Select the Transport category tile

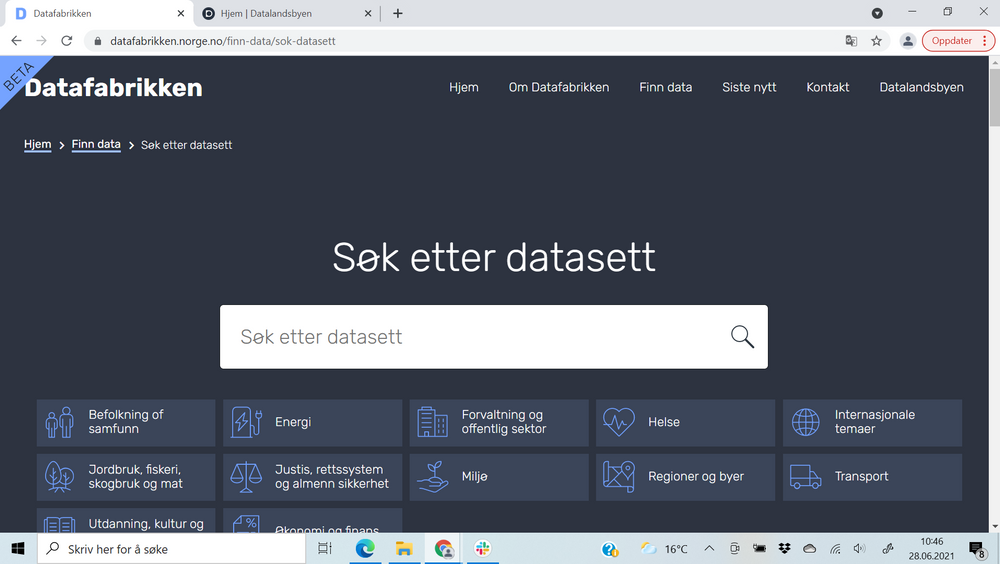point(872,477)
